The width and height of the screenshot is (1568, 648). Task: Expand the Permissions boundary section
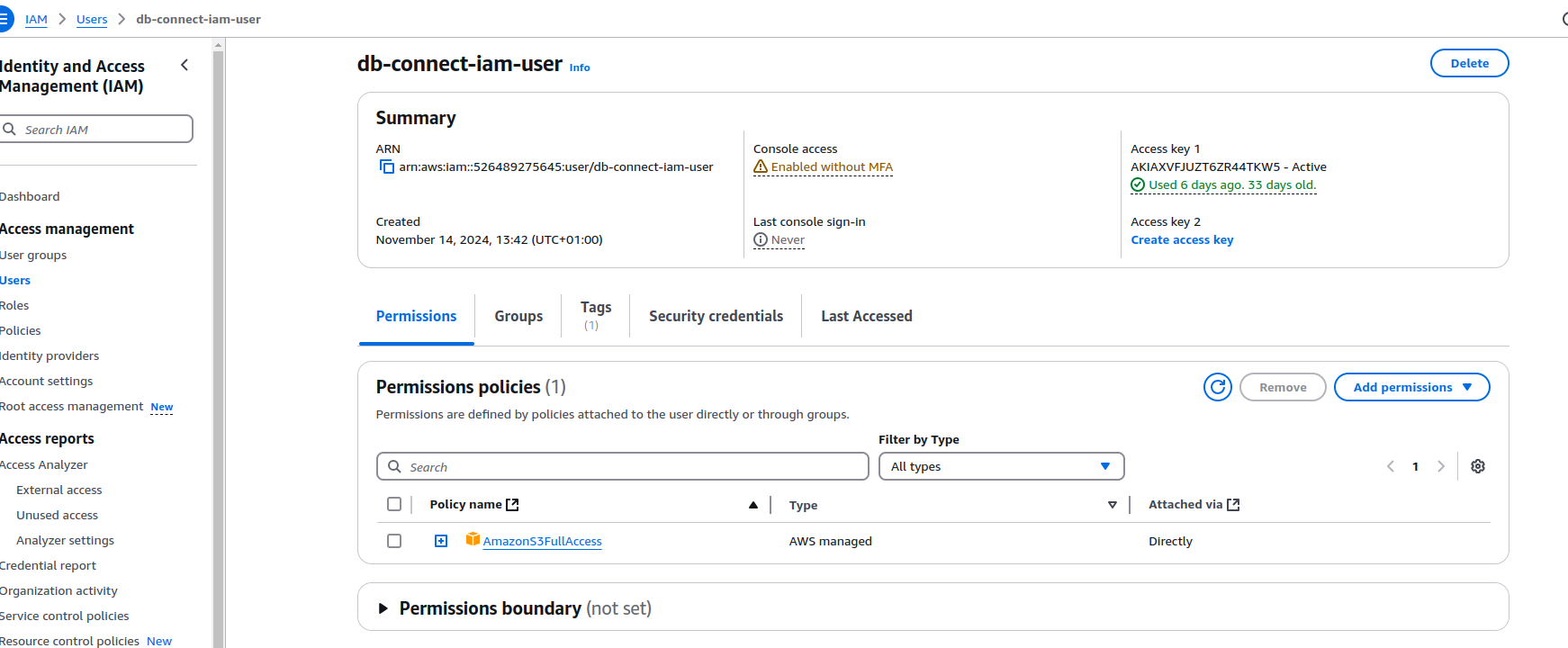pyautogui.click(x=383, y=608)
